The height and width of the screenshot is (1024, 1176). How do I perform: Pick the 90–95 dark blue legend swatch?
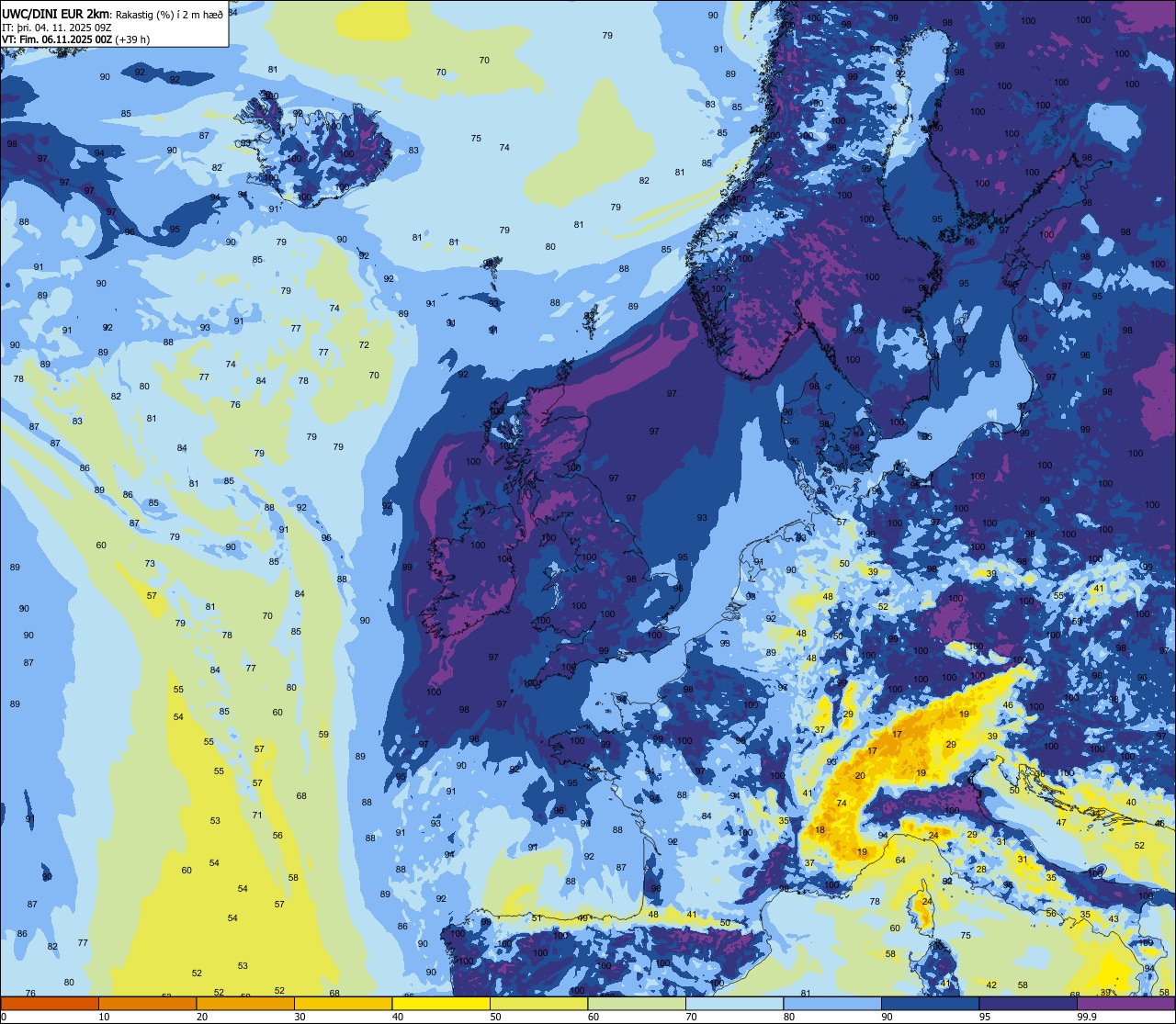[x=930, y=1003]
